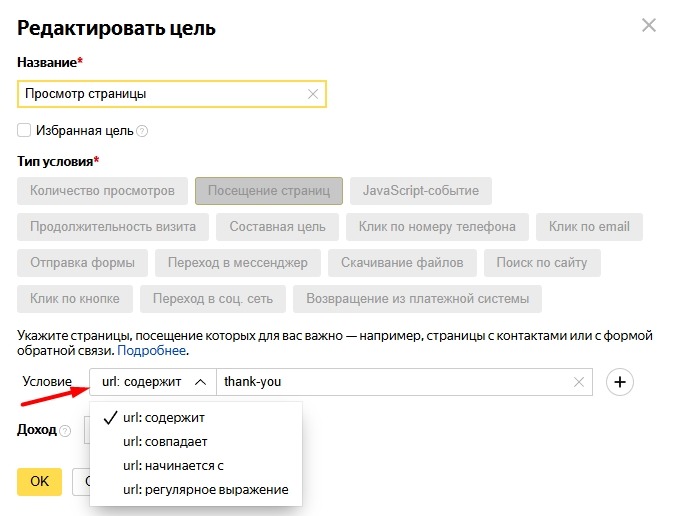Pick url: начинается с option
The image size is (677, 516).
pos(172,465)
